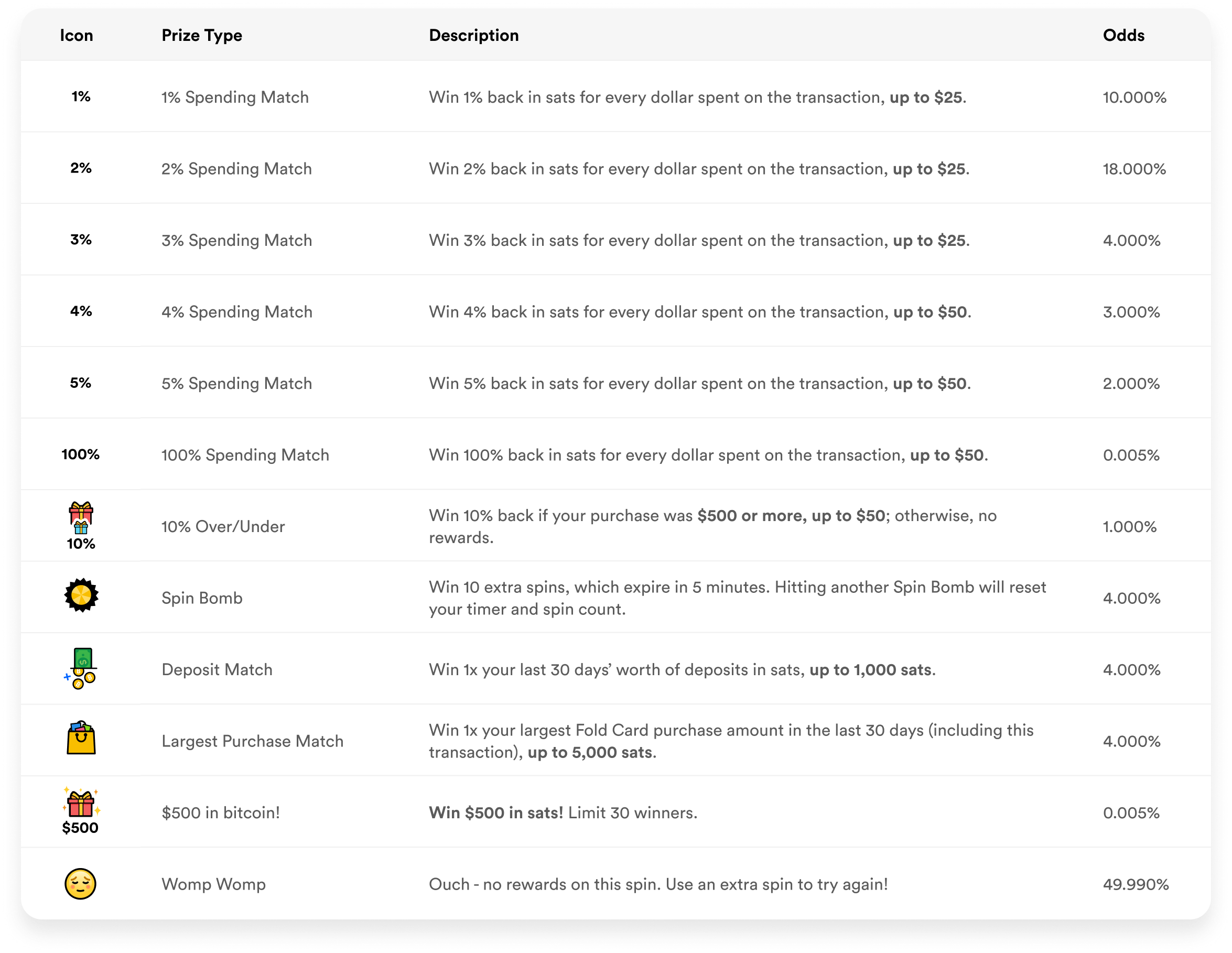
Task: Click the 49.990% odds value
Action: pos(1135,884)
